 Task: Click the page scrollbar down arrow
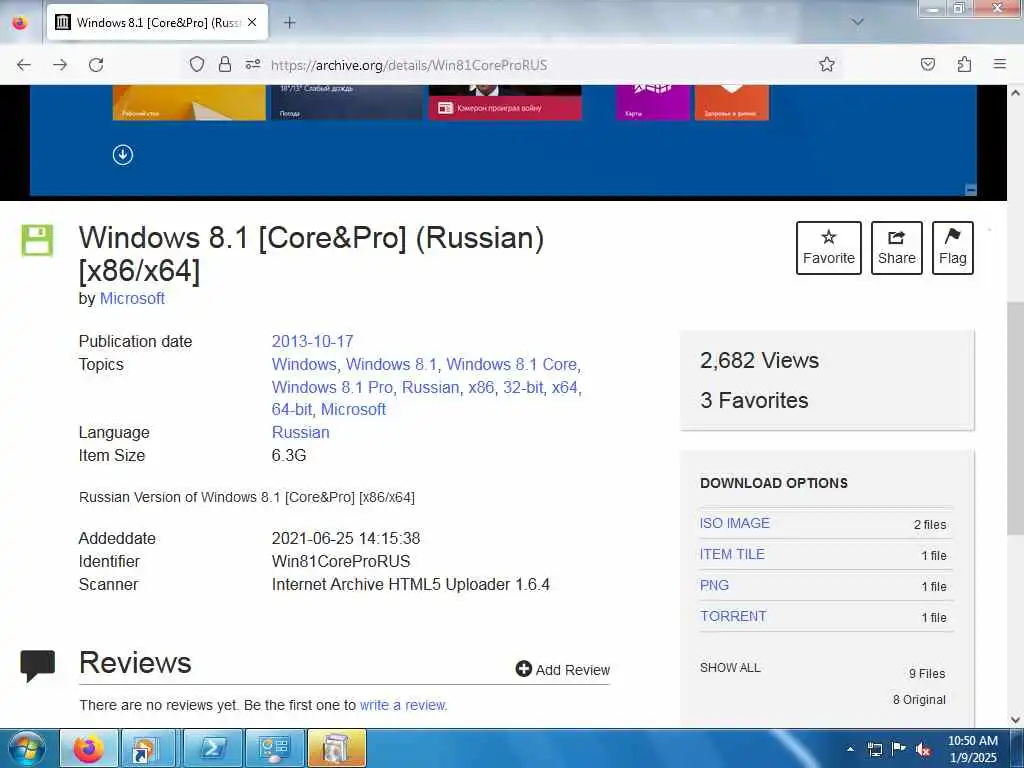(x=1016, y=720)
